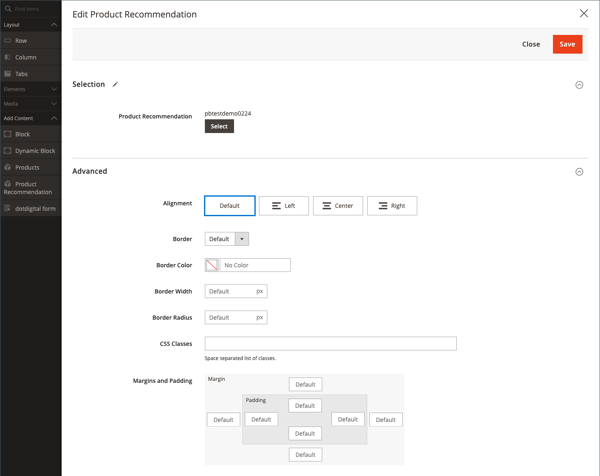The width and height of the screenshot is (600, 476).
Task: Select the dotdigital form icon
Action: coord(7,208)
